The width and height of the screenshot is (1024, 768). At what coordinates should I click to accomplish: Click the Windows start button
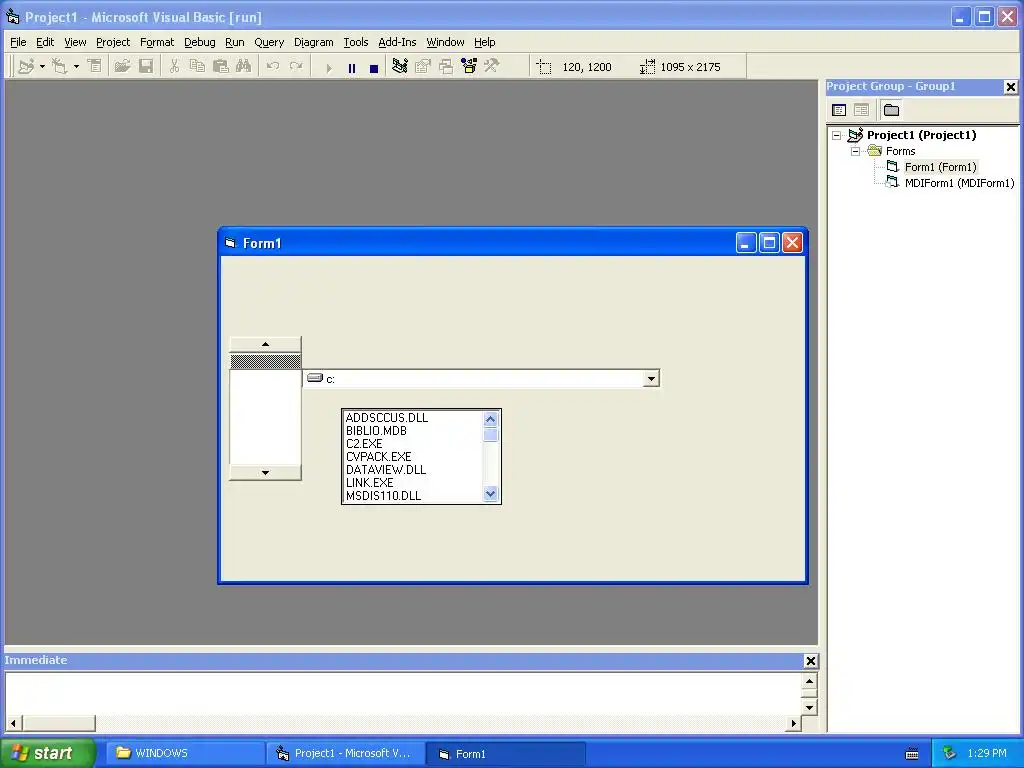48,753
